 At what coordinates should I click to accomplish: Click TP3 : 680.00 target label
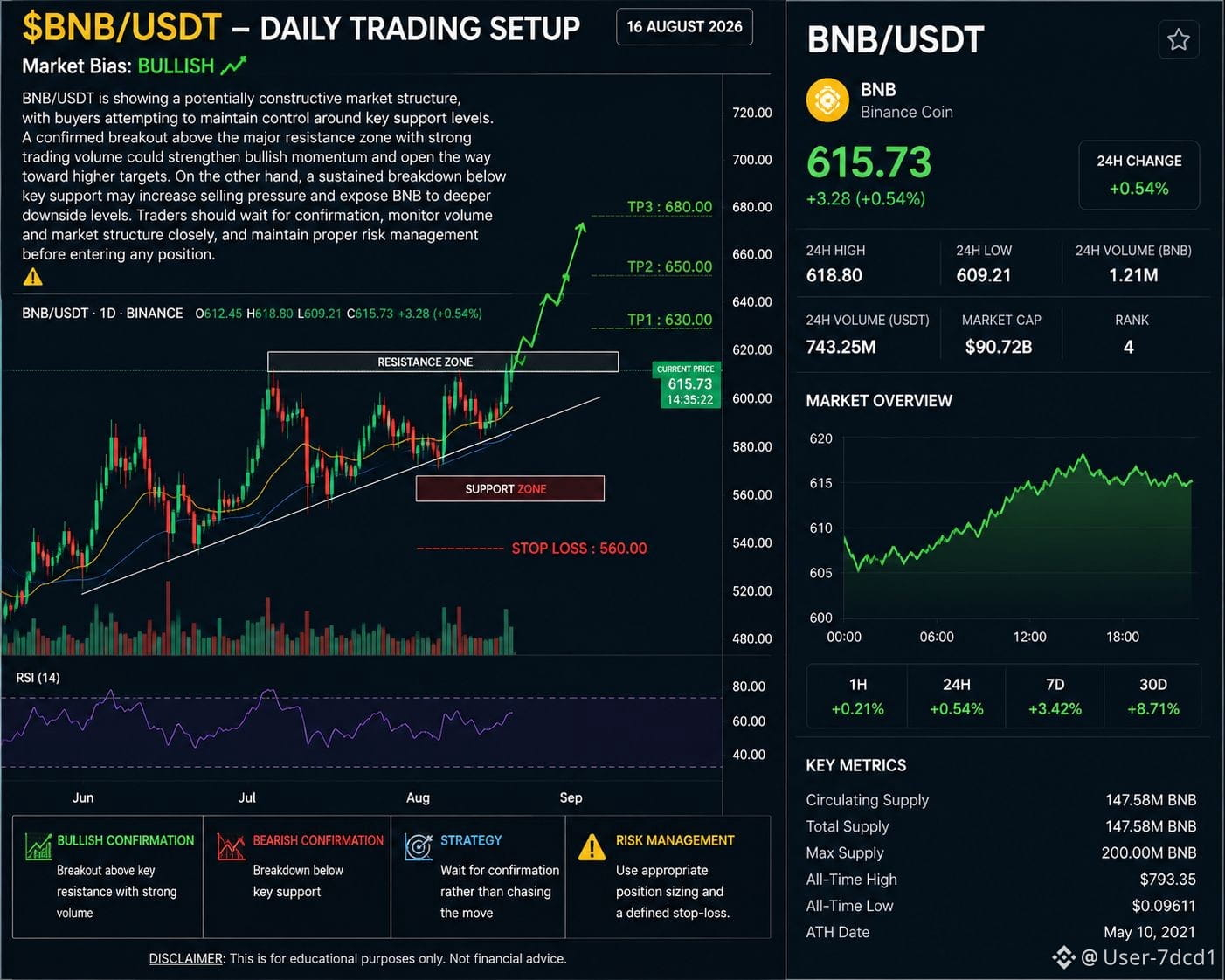[669, 207]
